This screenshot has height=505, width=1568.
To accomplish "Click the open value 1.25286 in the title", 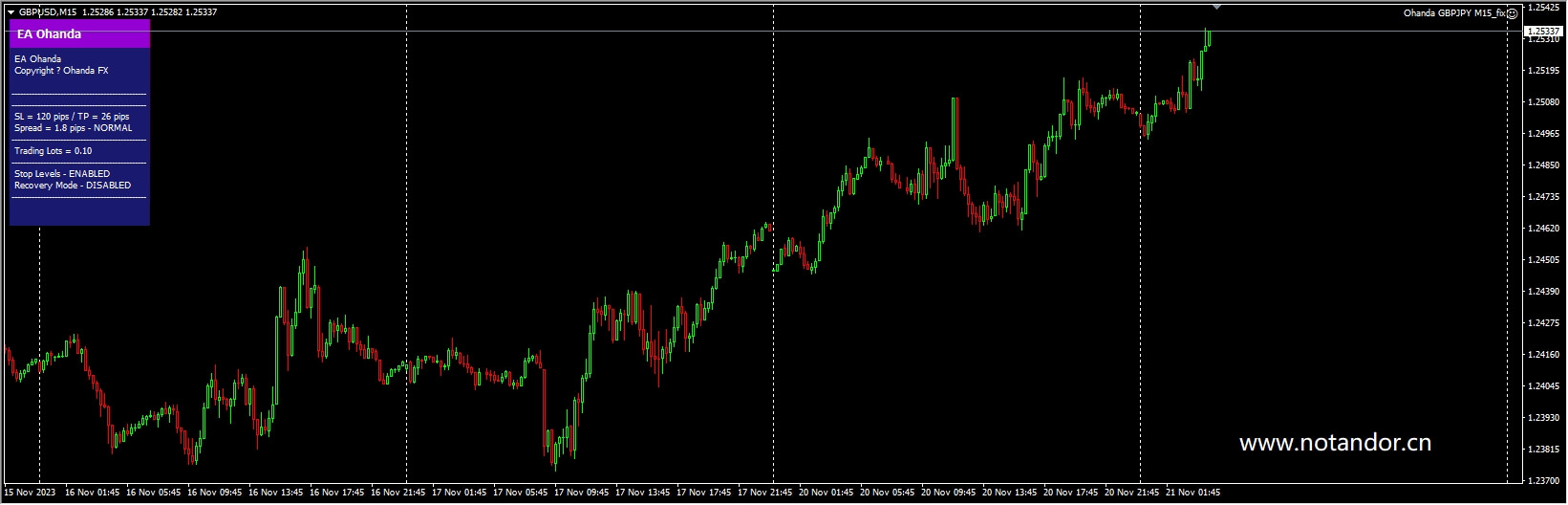I will tap(97, 12).
